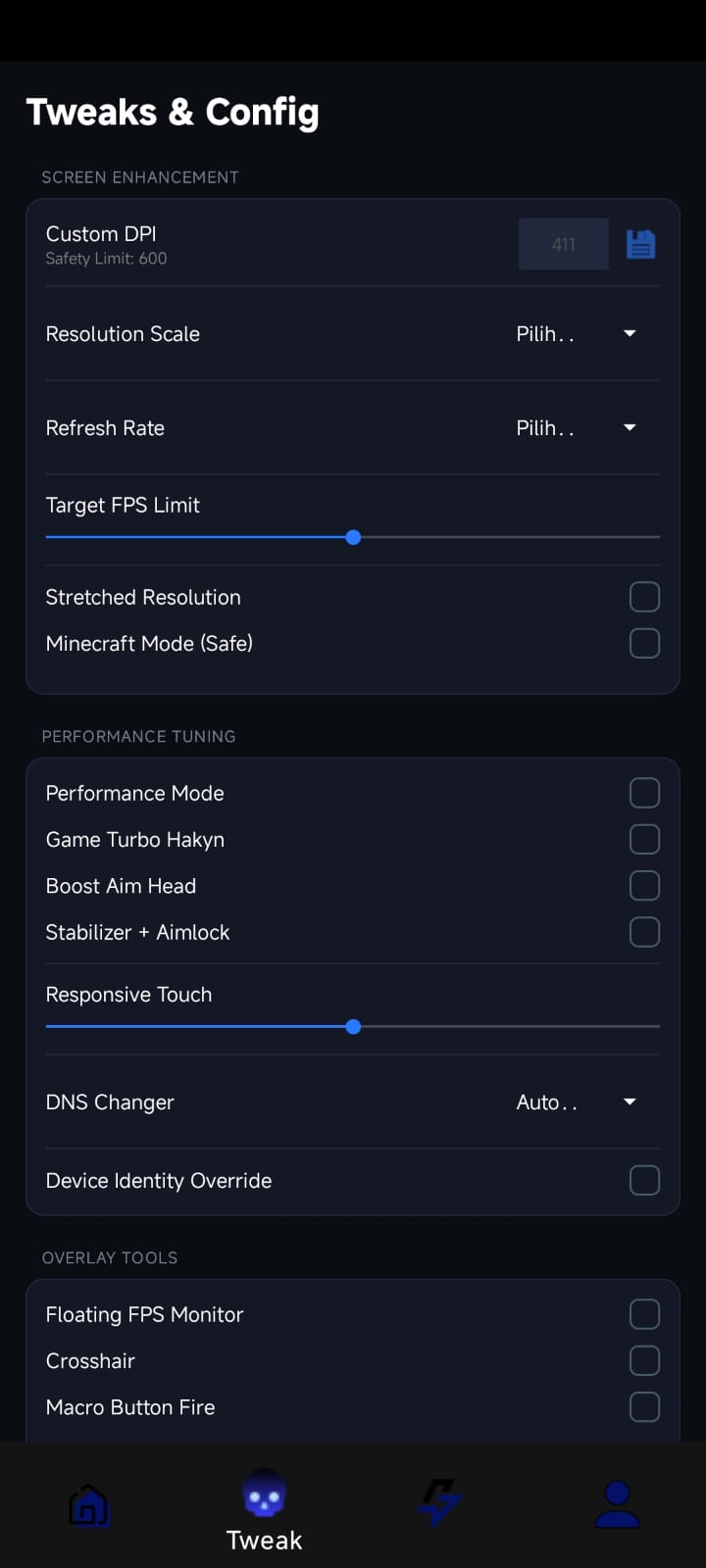Click the Responsive Touch slider handle
This screenshot has height=1568, width=706.
pos(353,1026)
